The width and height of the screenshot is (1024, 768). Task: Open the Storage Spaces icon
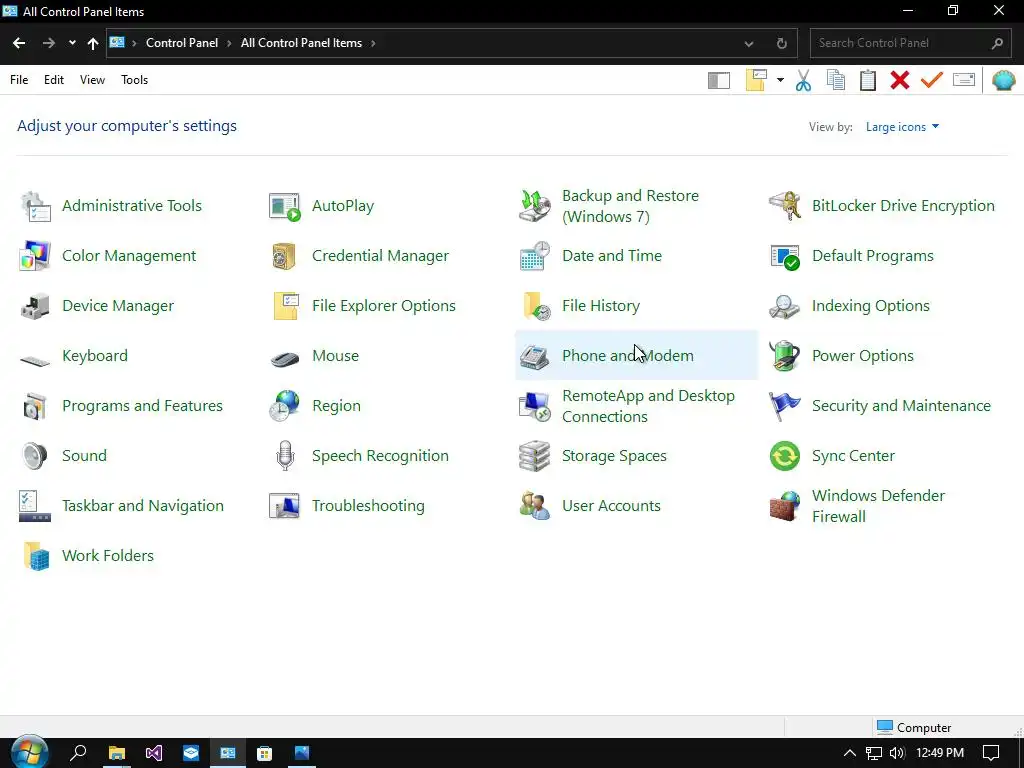click(x=535, y=456)
